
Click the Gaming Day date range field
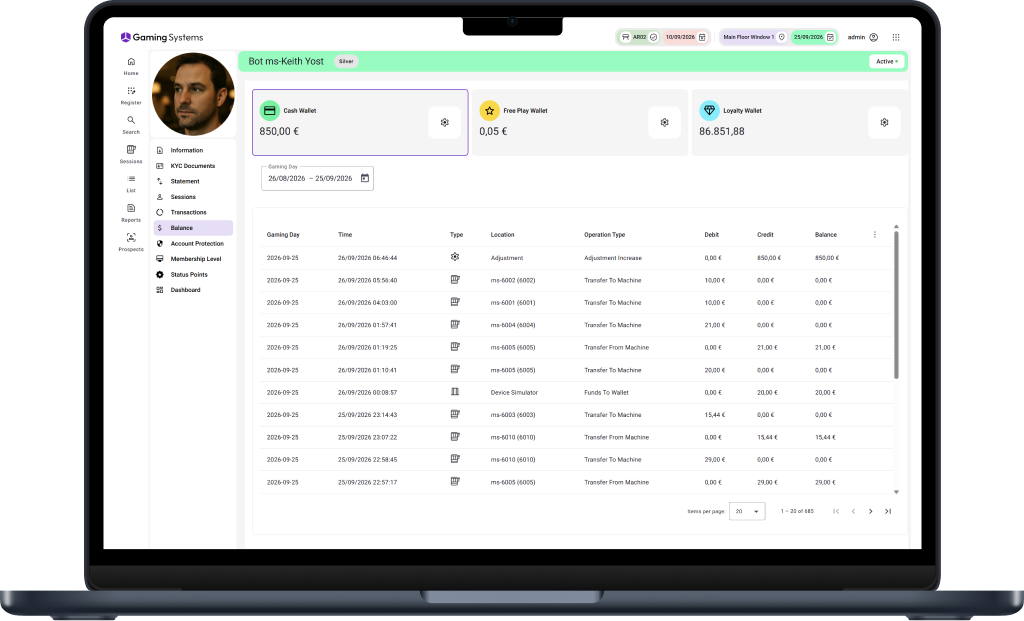[317, 178]
